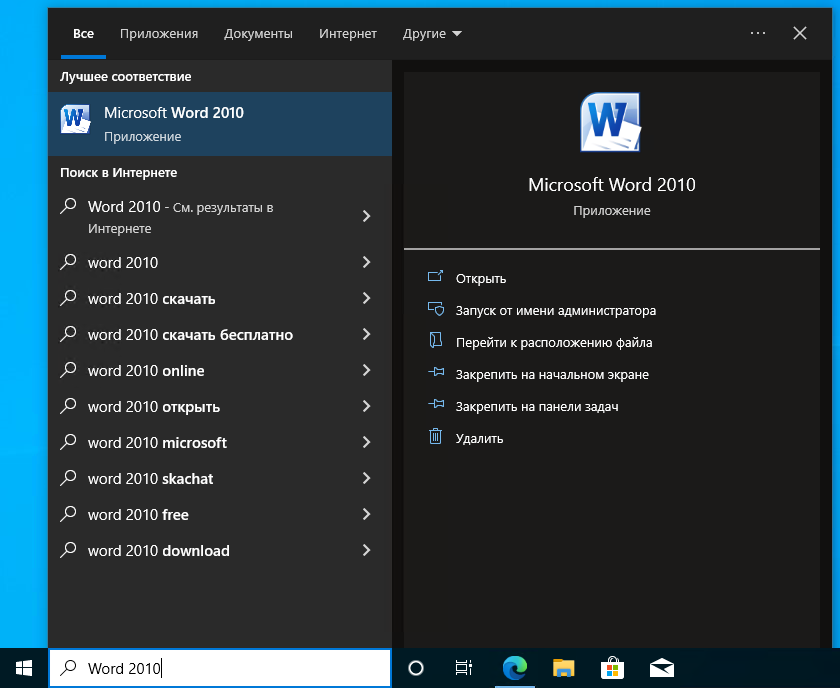Image resolution: width=840 pixels, height=688 pixels.
Task: Open the Windows Start menu
Action: point(24,668)
